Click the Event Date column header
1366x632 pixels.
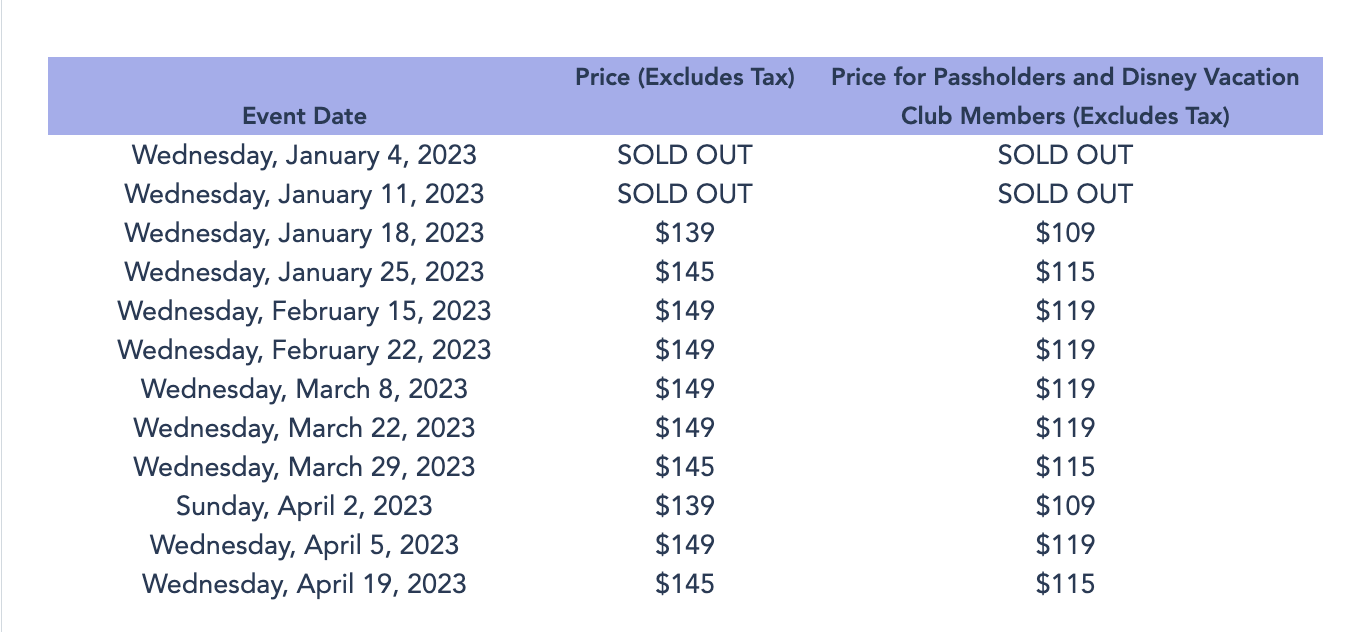tap(304, 116)
